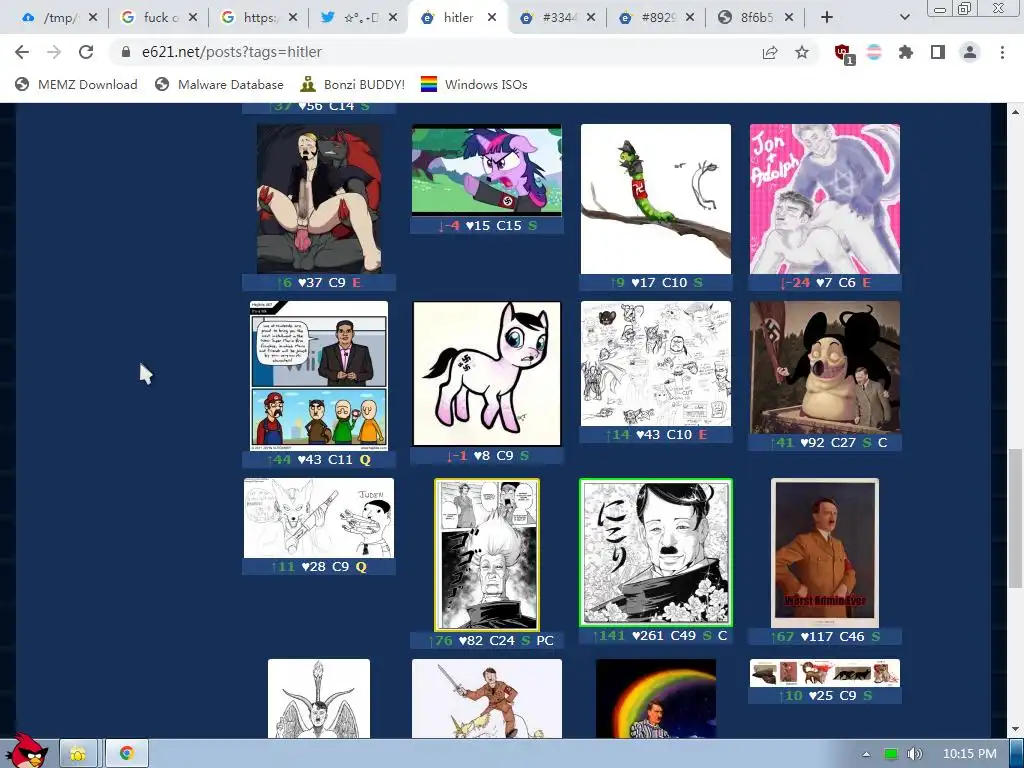Reload the current page
The image size is (1024, 768).
(x=86, y=52)
